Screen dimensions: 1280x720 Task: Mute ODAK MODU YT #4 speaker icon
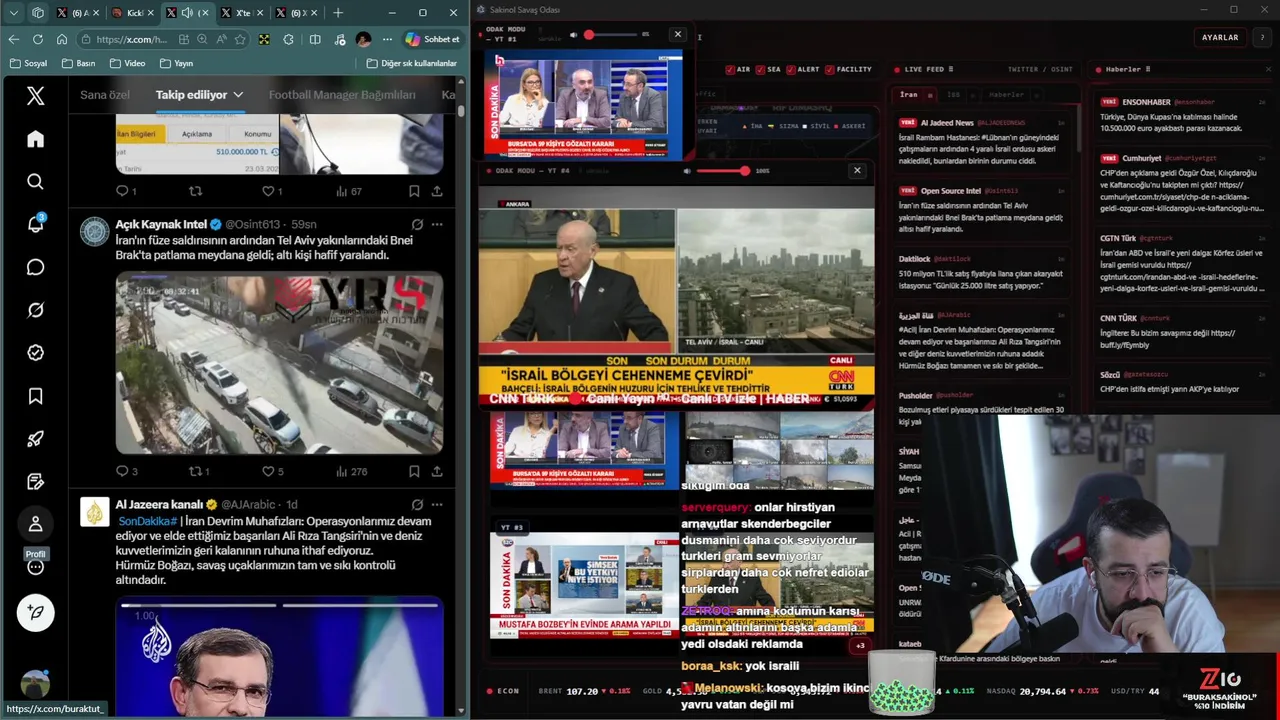[x=687, y=171]
